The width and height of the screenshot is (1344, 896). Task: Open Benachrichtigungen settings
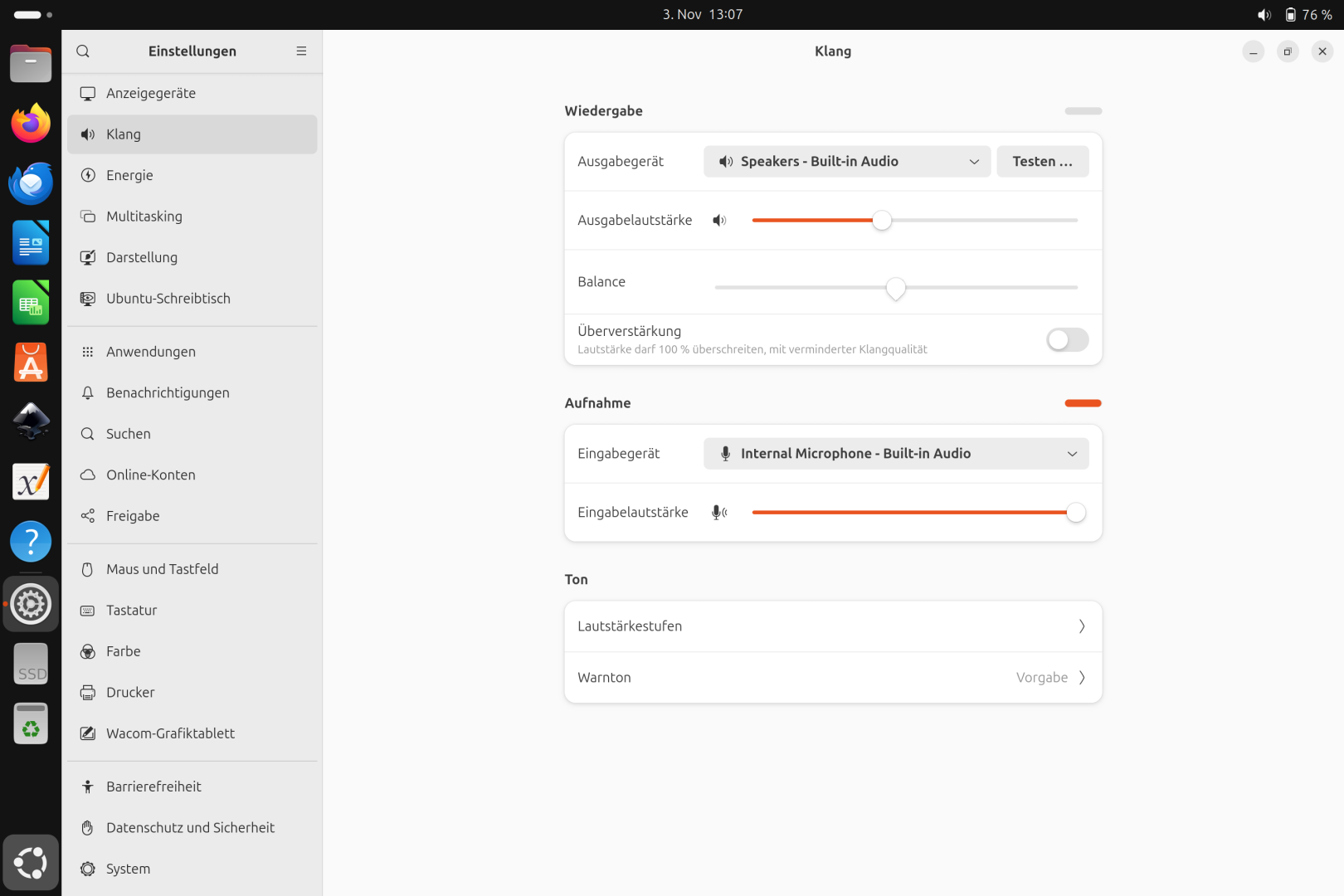[192, 393]
